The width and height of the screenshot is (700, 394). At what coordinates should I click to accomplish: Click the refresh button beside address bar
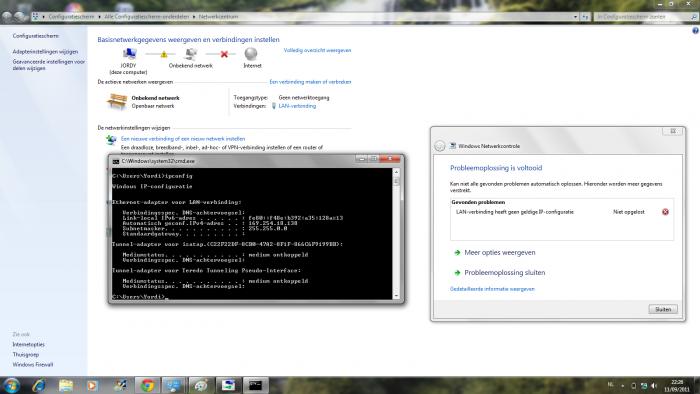585,17
